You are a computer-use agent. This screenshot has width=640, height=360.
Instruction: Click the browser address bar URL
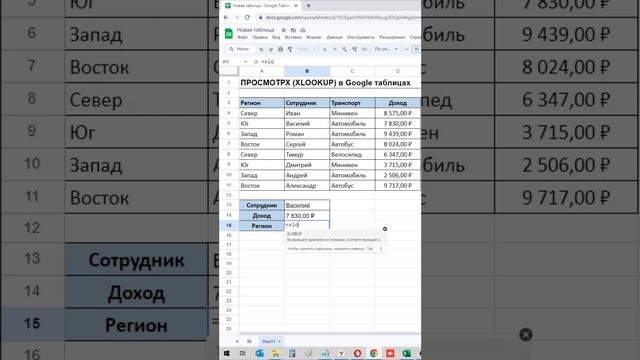pyautogui.click(x=342, y=18)
